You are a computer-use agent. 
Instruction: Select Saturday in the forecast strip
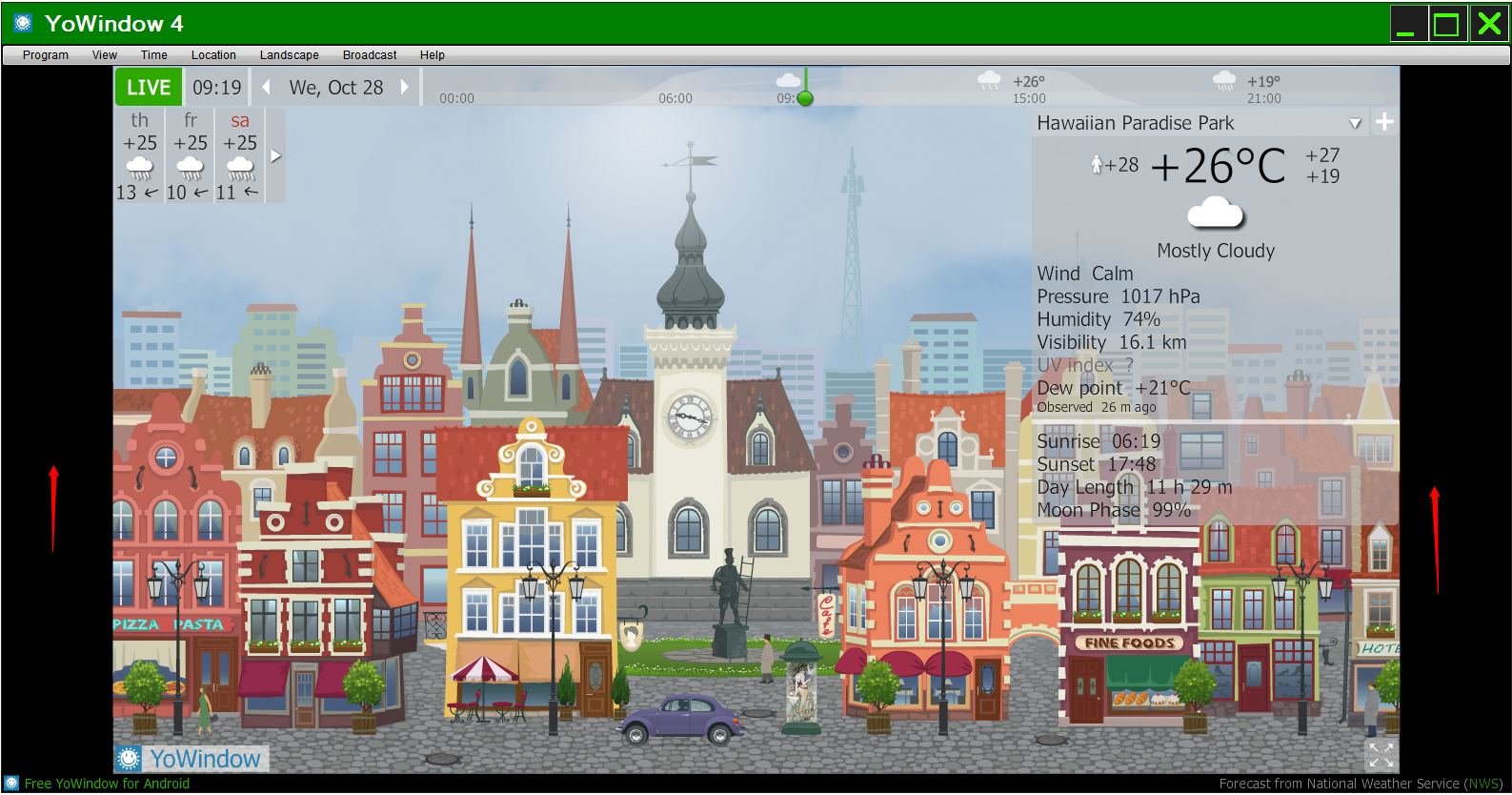pyautogui.click(x=240, y=154)
